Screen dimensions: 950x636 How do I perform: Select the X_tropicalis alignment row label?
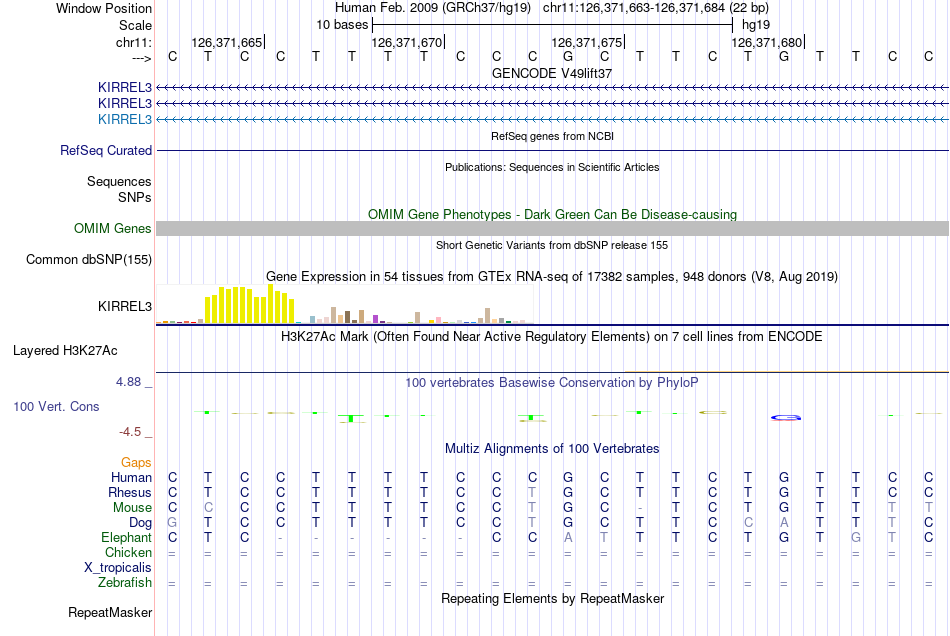(x=118, y=568)
